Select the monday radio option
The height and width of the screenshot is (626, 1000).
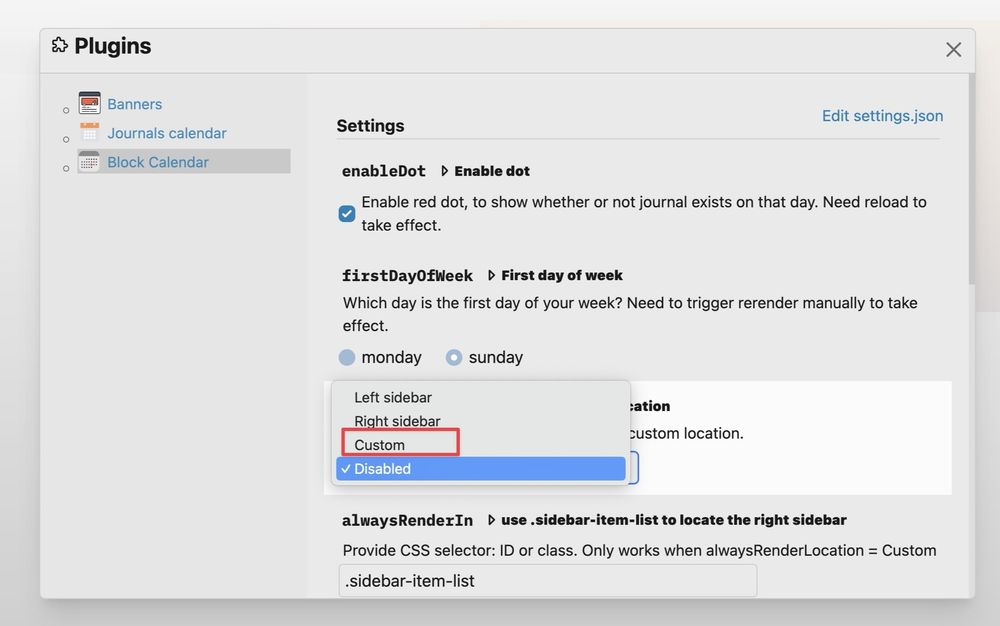pyautogui.click(x=347, y=357)
